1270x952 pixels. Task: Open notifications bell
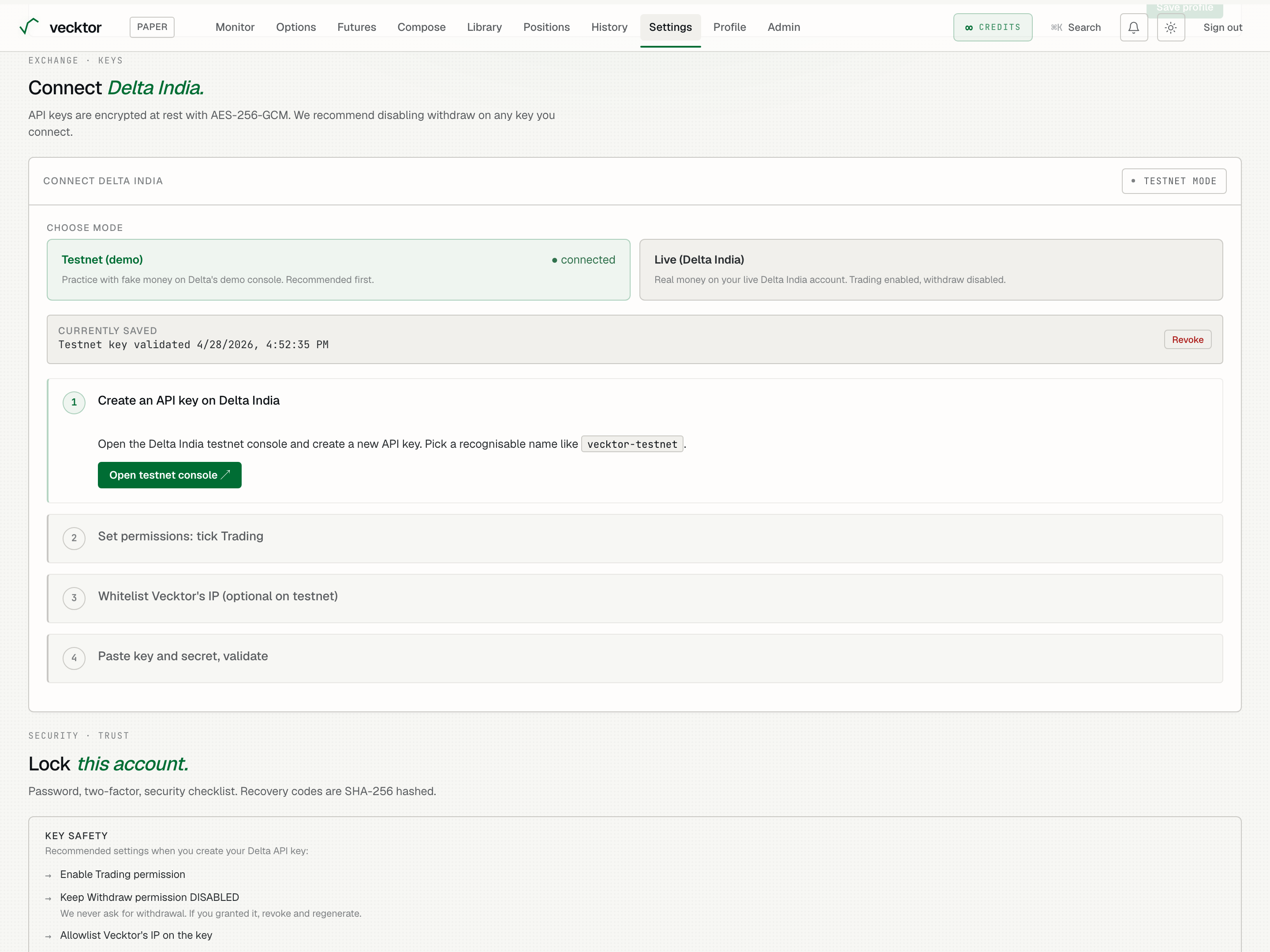[1133, 27]
